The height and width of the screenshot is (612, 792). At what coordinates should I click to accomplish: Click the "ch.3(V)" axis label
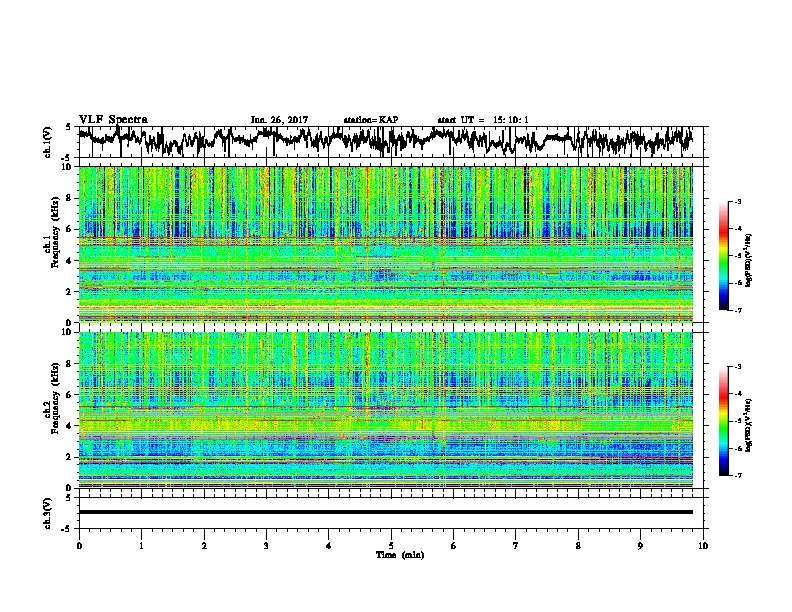48,513
